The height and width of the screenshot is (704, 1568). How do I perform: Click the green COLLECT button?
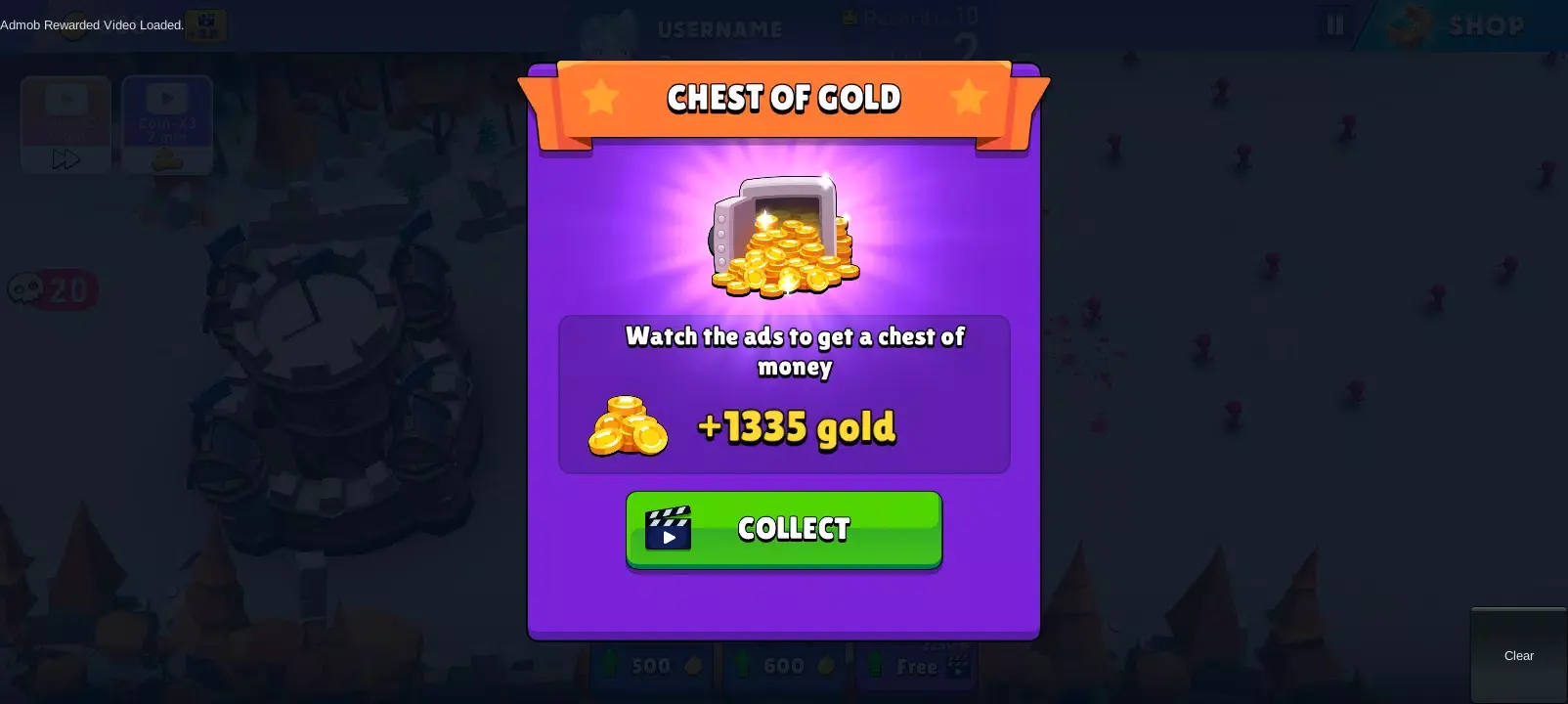(x=784, y=529)
